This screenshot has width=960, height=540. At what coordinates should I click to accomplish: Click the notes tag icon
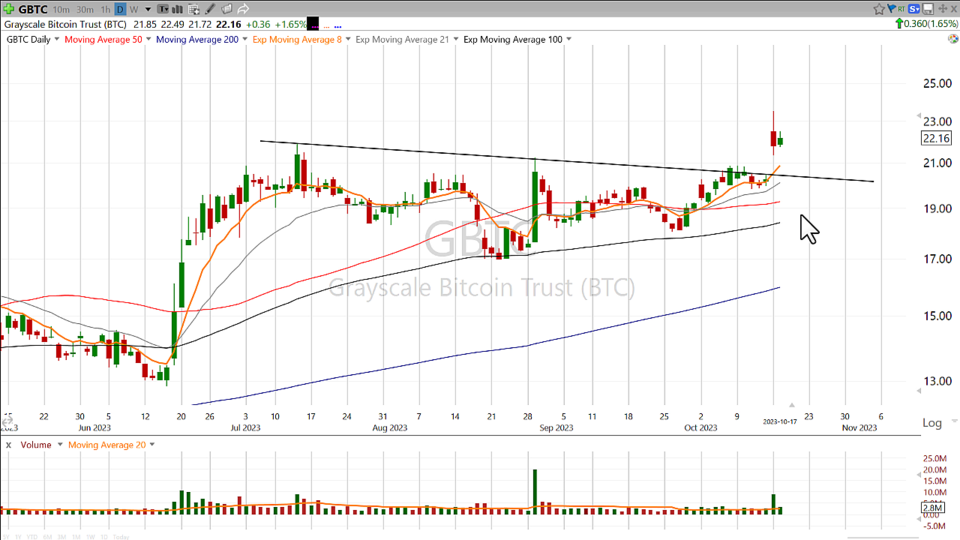click(x=227, y=9)
